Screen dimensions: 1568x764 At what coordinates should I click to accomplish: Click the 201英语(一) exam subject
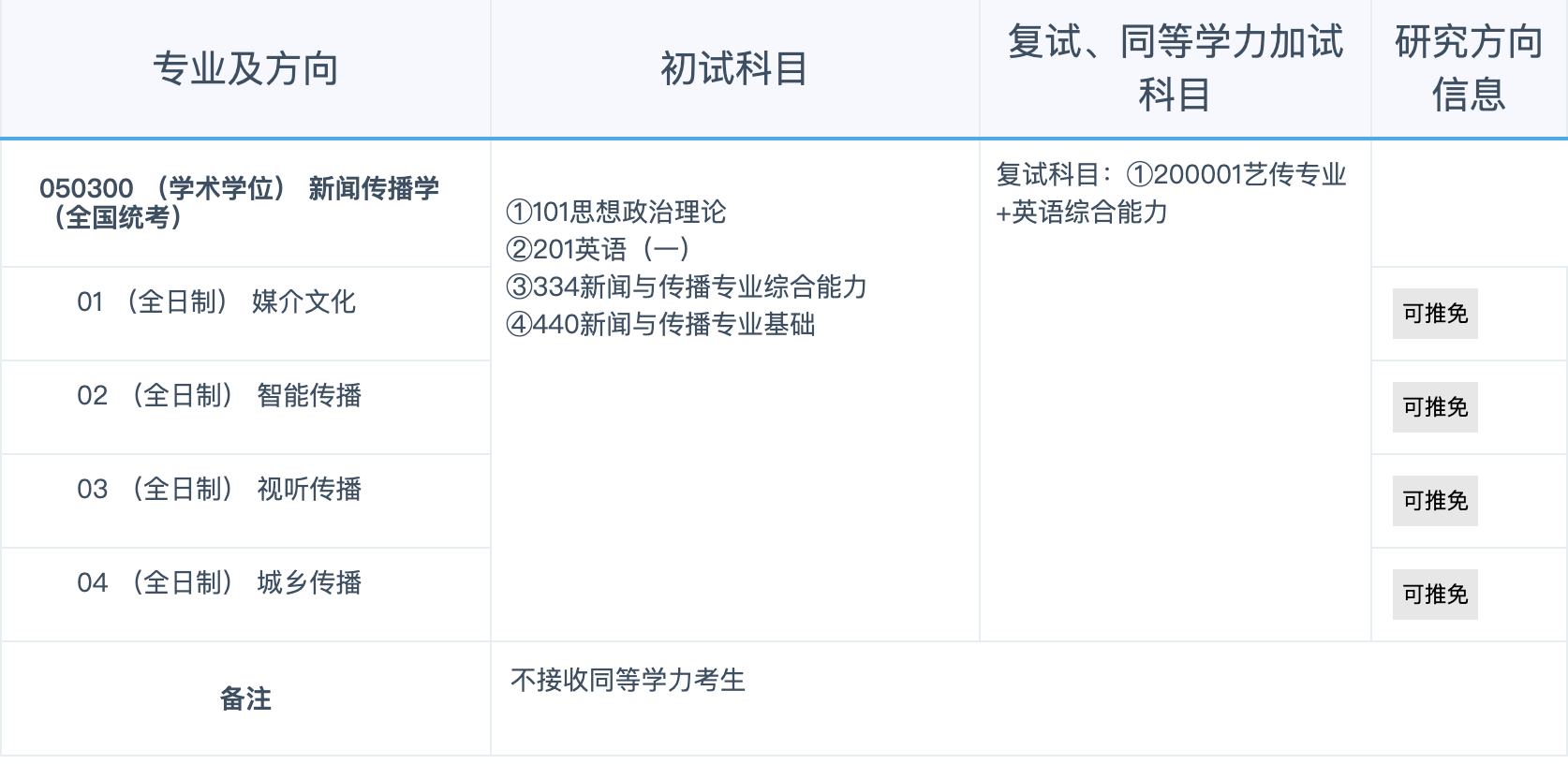[598, 249]
